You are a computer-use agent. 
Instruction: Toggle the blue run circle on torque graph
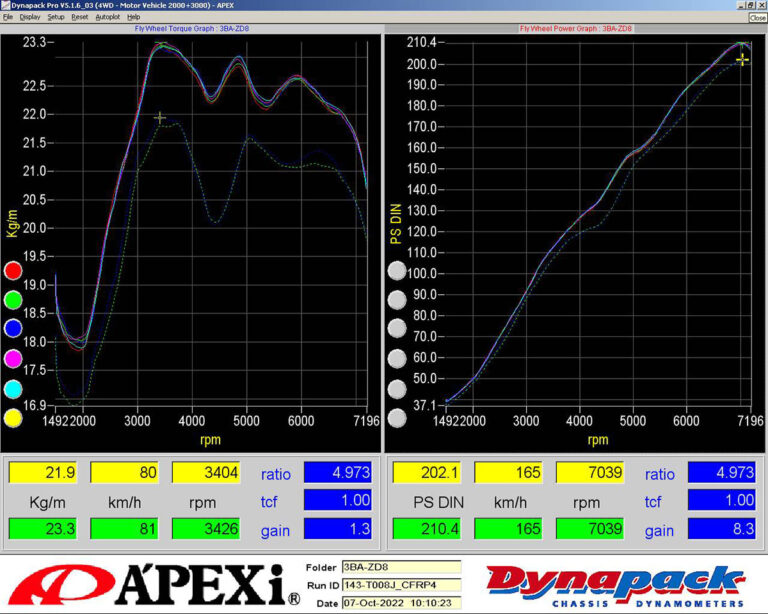pos(14,329)
